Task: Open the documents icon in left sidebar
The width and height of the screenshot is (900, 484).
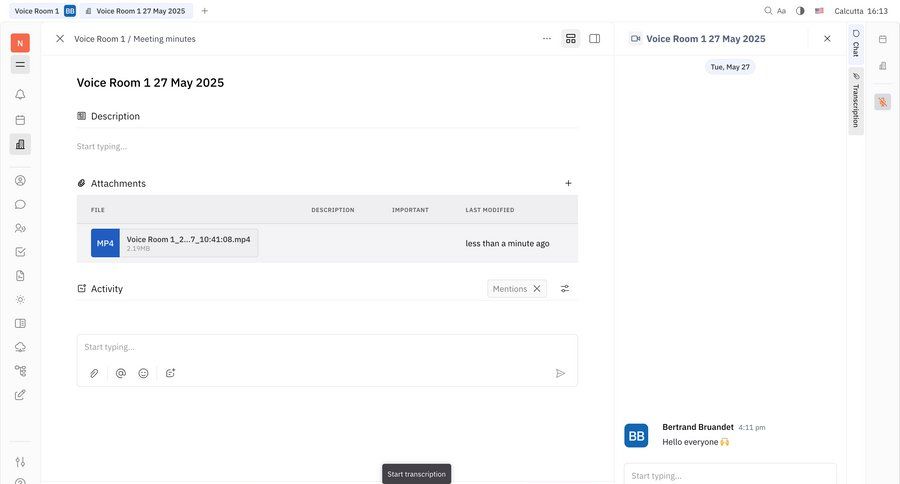Action: pos(20,276)
